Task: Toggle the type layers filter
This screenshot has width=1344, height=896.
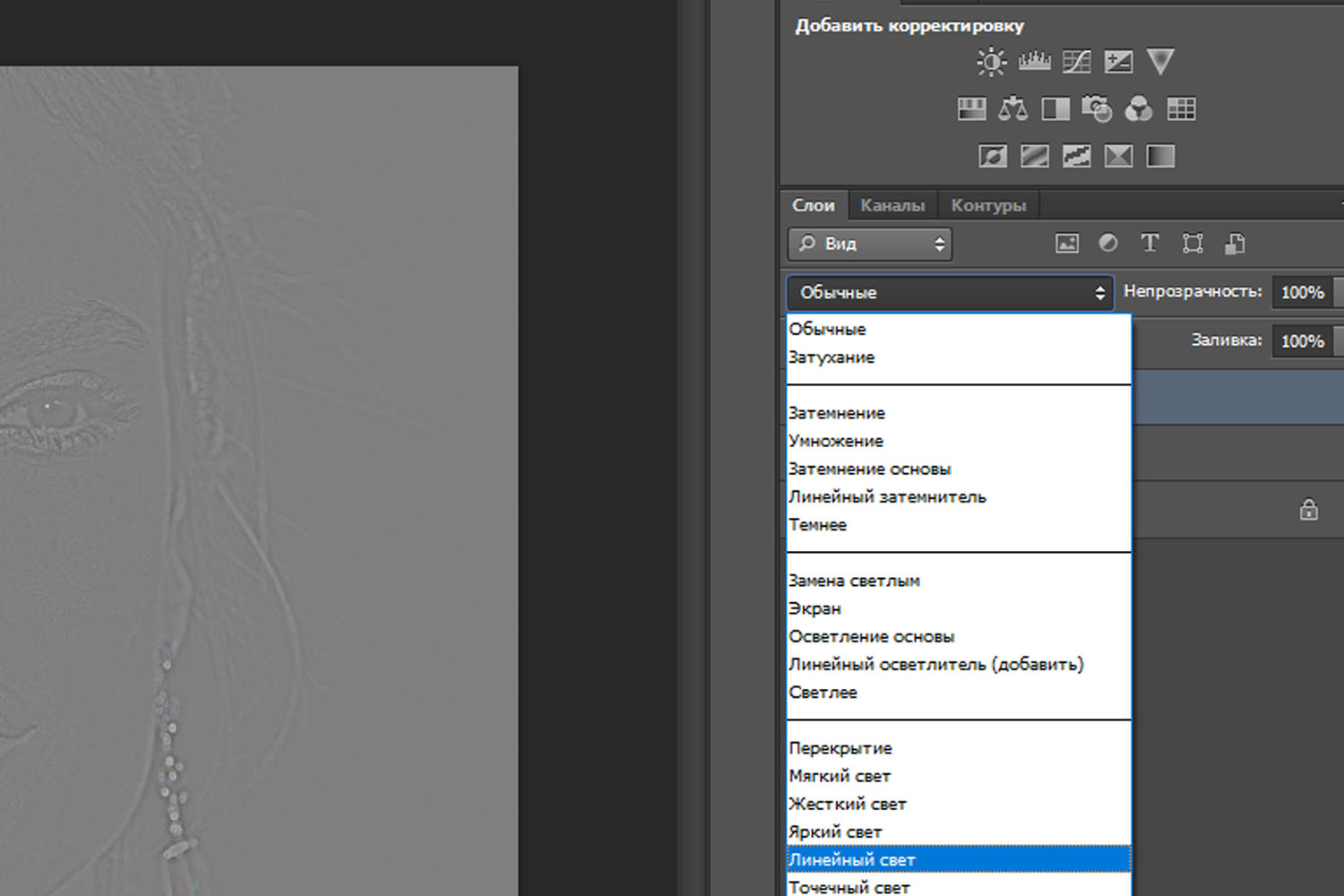Action: 1150,244
